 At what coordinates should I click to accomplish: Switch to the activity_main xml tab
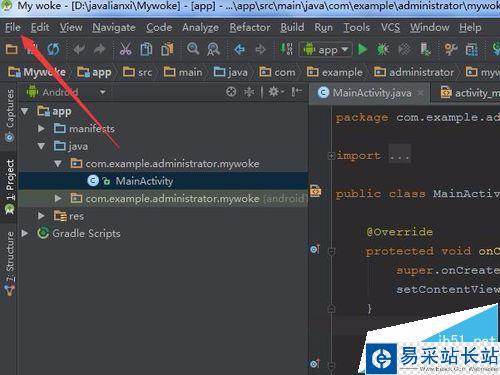[469, 93]
